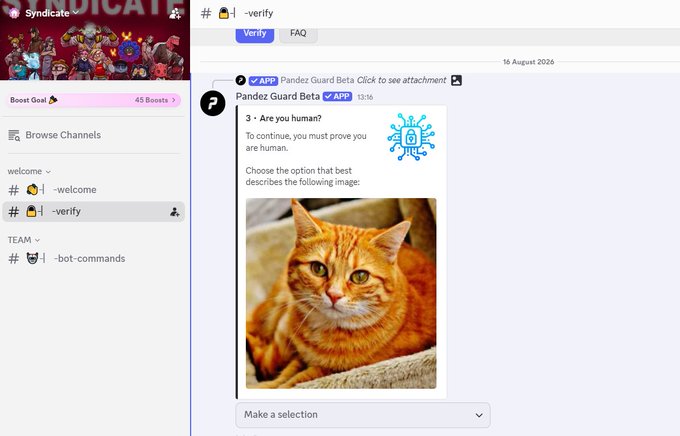Click the 13:16 message timestamp
The image size is (680, 436).
coord(365,97)
